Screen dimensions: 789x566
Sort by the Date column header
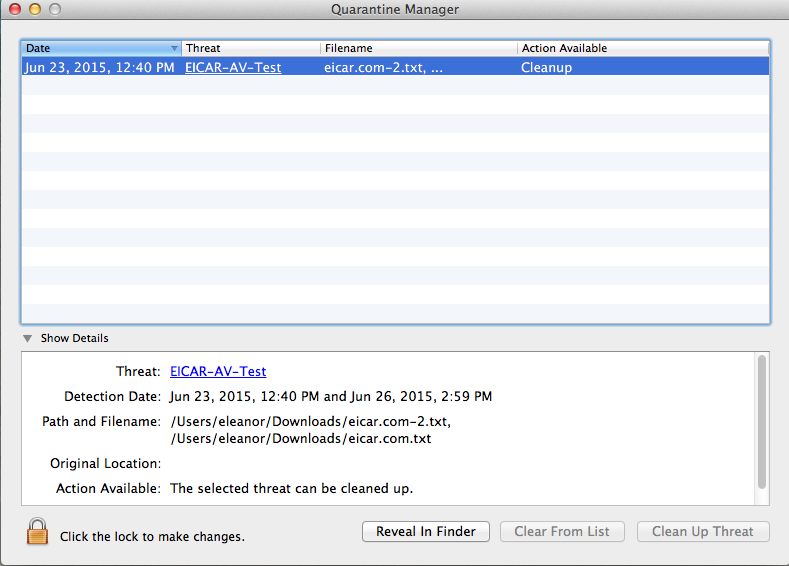coord(101,48)
